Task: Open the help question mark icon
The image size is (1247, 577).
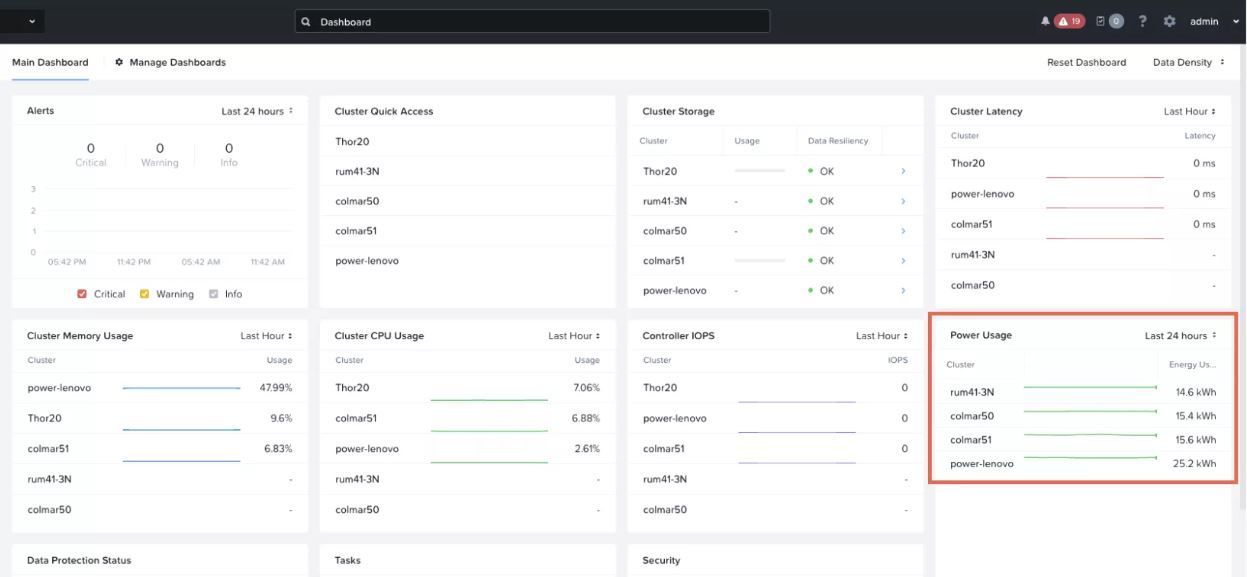Action: pos(1142,21)
